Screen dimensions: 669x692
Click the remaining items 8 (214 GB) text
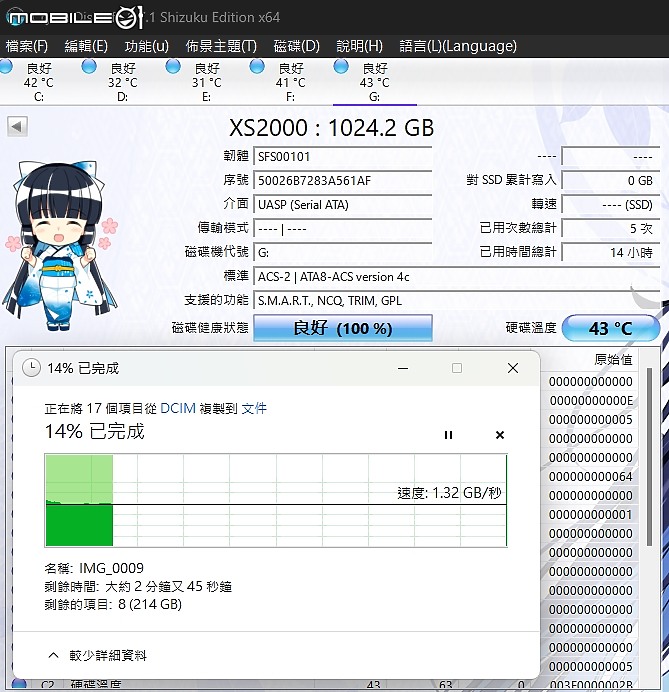click(150, 604)
